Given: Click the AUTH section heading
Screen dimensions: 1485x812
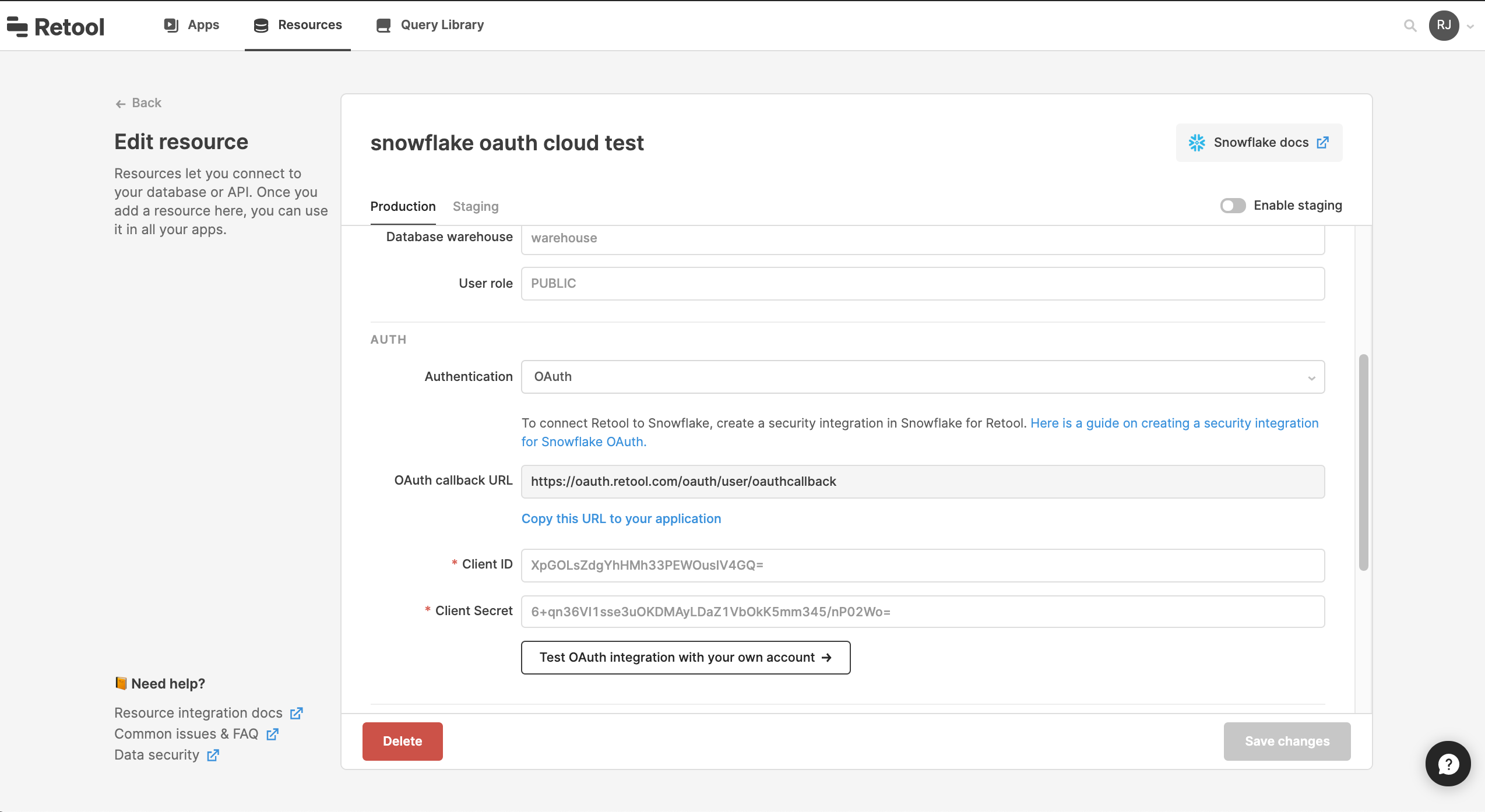Looking at the screenshot, I should coord(388,340).
